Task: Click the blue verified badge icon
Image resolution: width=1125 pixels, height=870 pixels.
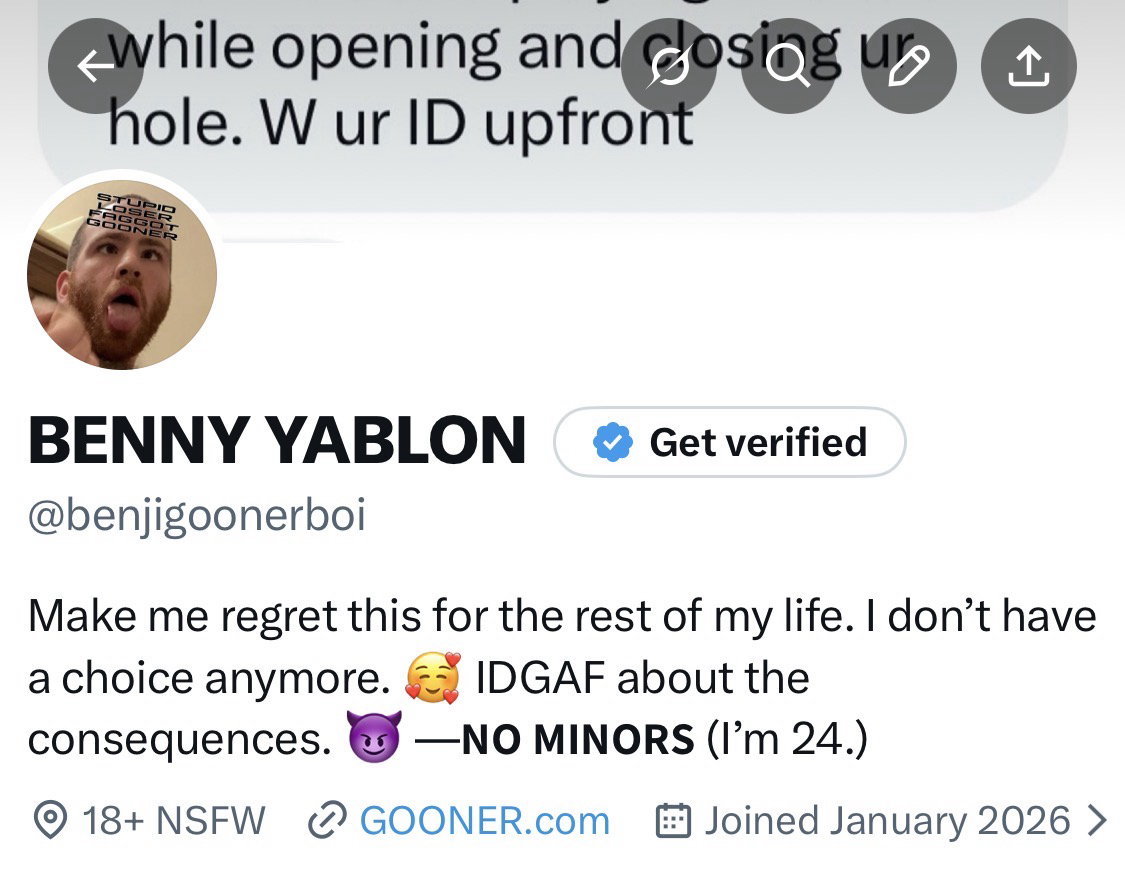Action: click(612, 442)
